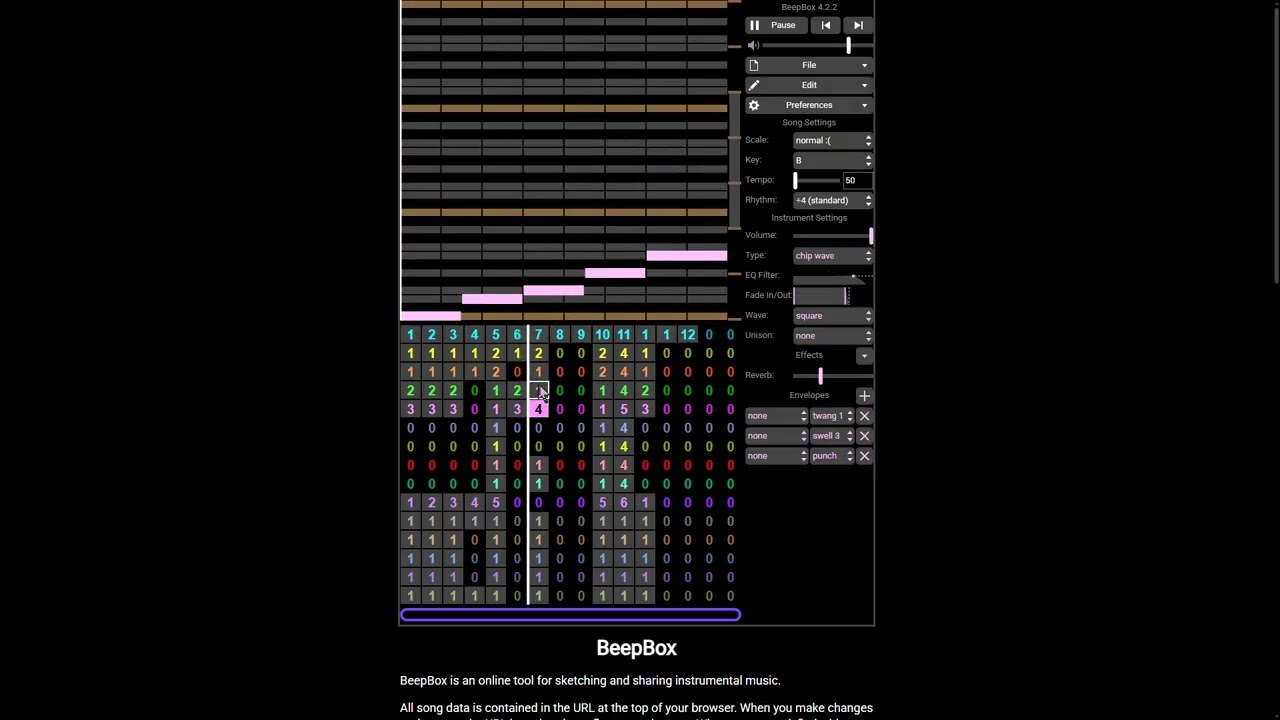Expand the Effects dropdown arrow
Screen dimensions: 1280x720
click(x=864, y=355)
